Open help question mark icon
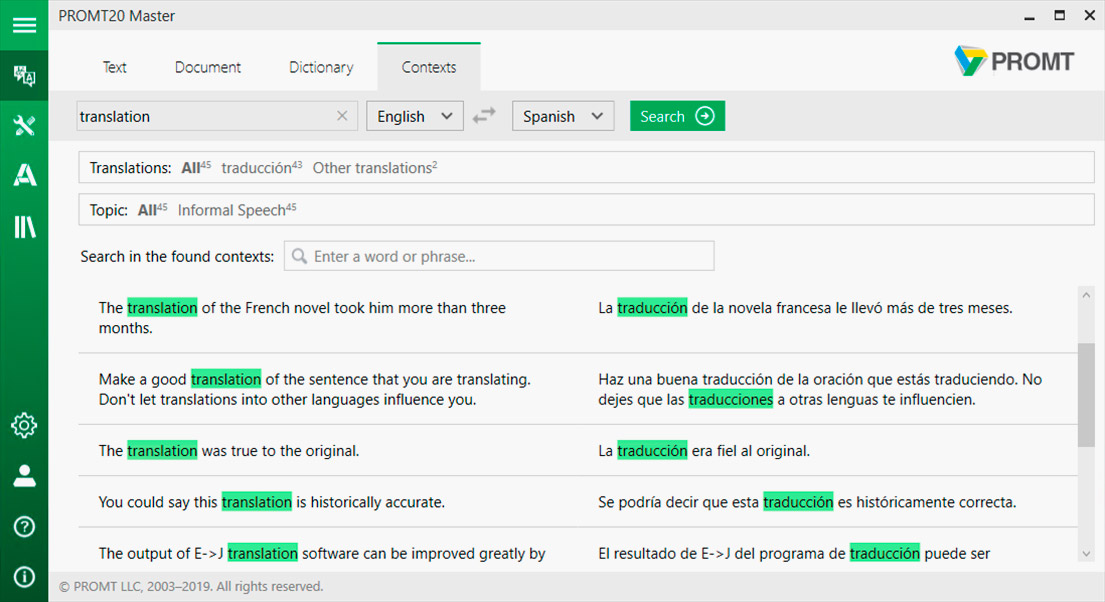This screenshot has height=602, width=1105. click(x=24, y=527)
